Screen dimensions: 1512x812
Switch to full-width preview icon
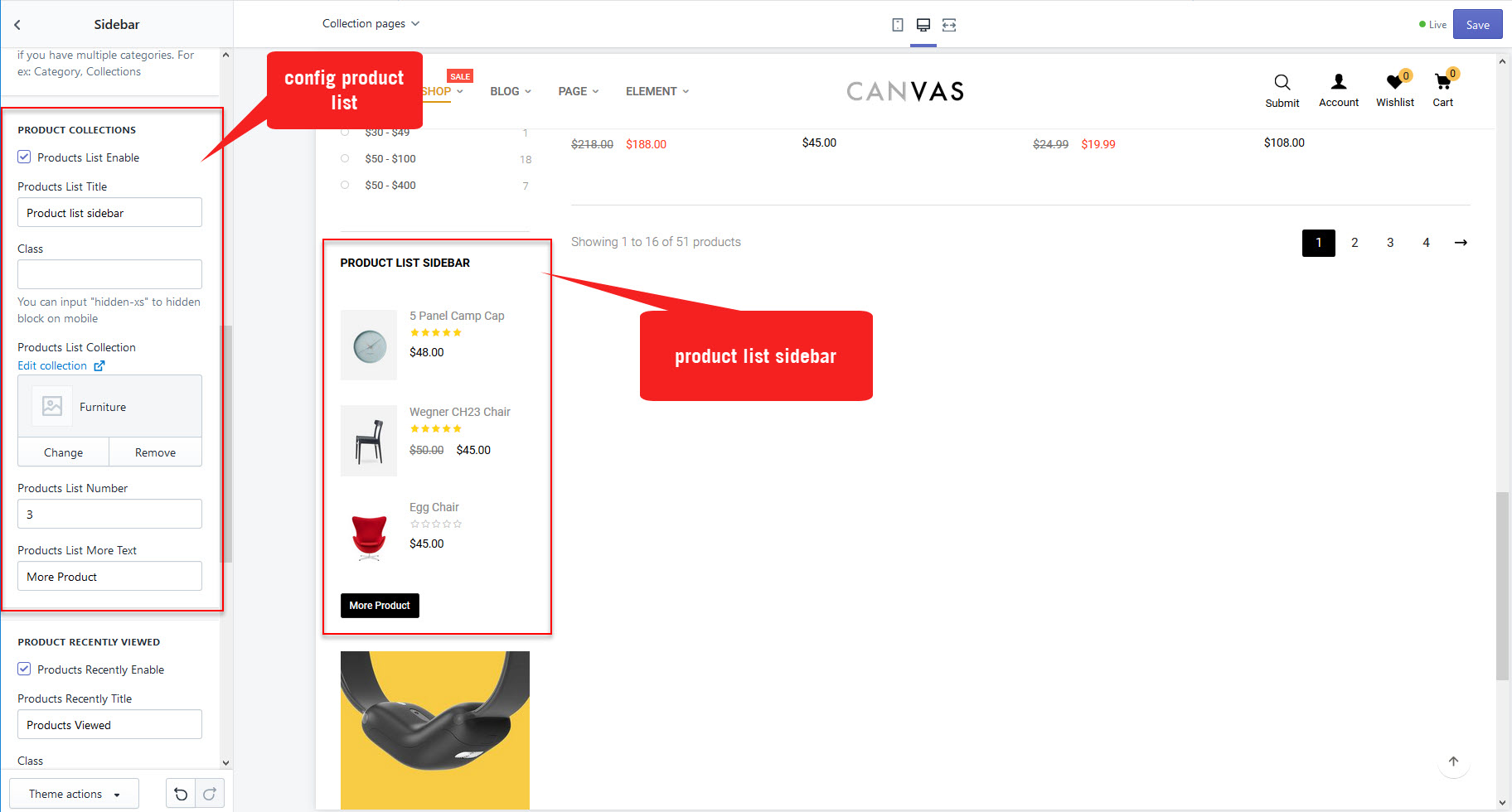[x=949, y=25]
